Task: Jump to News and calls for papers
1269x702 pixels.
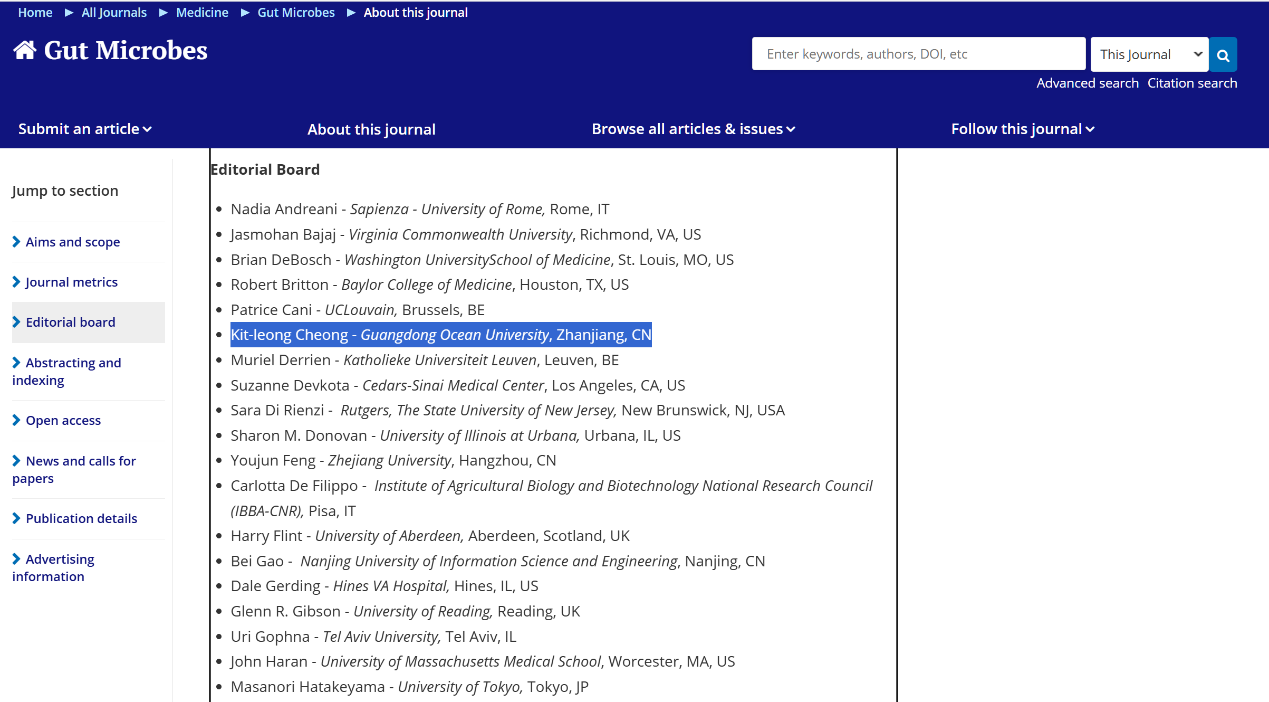Action: (74, 469)
